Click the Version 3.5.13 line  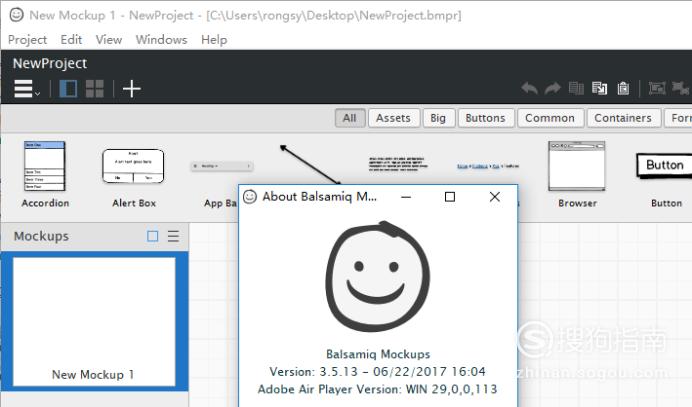(378, 372)
